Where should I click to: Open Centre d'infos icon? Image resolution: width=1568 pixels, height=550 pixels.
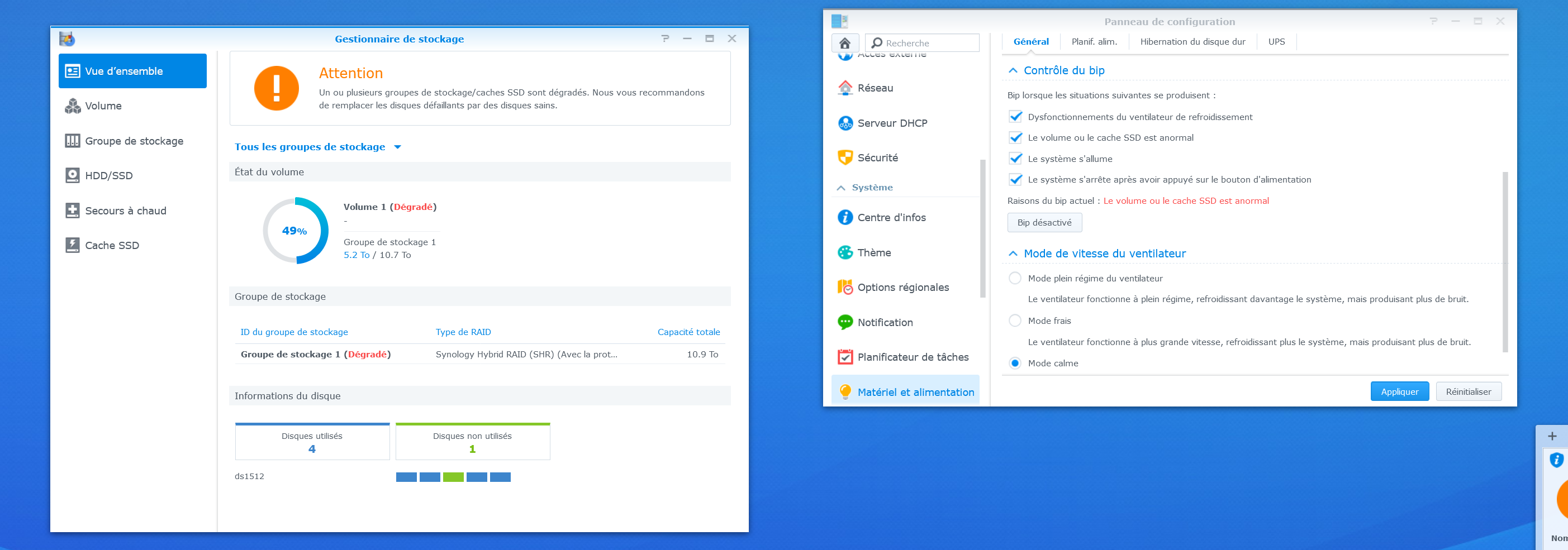coord(845,217)
